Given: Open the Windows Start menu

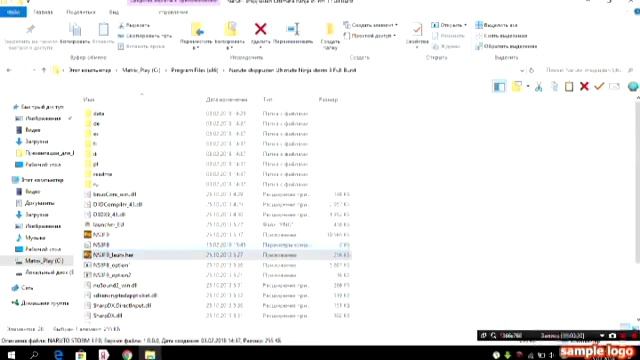Looking at the screenshot, I should [x=11, y=354].
